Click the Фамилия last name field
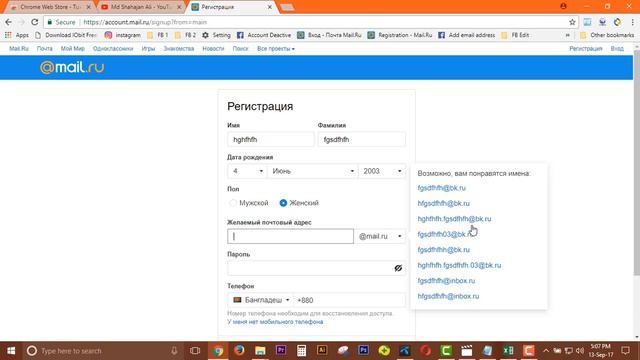Screen dimensions: 640x360 pos(362,140)
